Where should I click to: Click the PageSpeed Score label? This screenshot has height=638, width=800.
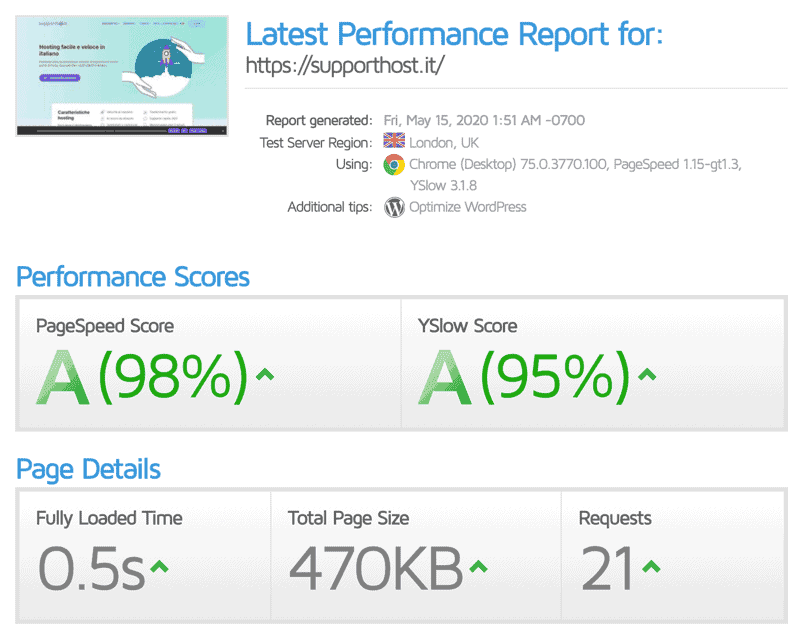[105, 326]
